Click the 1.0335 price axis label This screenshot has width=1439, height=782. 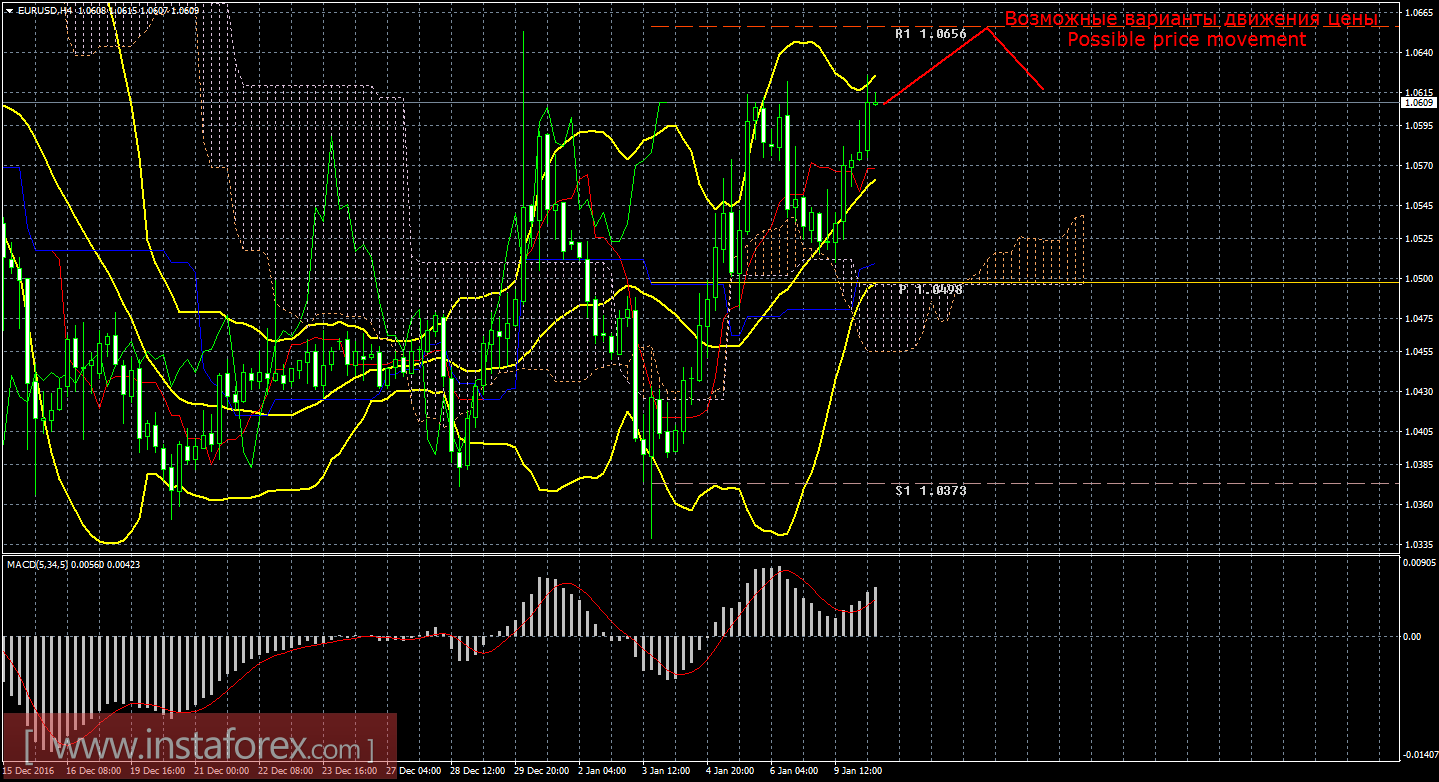pyautogui.click(x=1417, y=545)
